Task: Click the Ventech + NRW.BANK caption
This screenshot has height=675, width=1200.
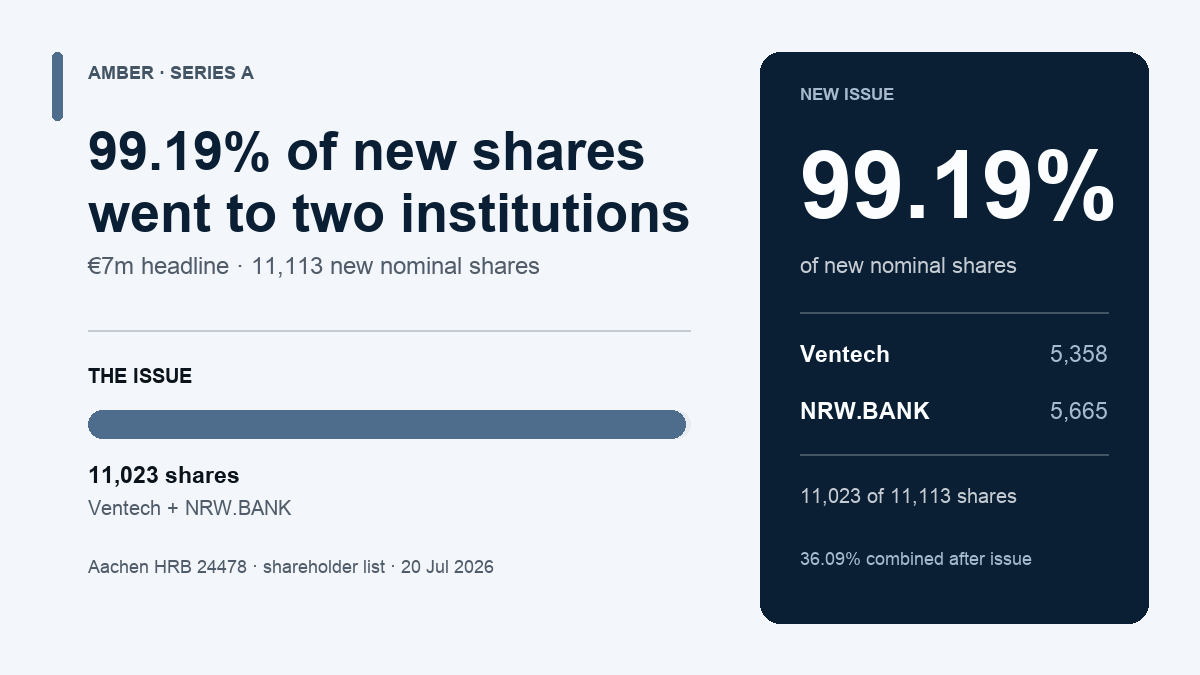Action: coord(190,508)
